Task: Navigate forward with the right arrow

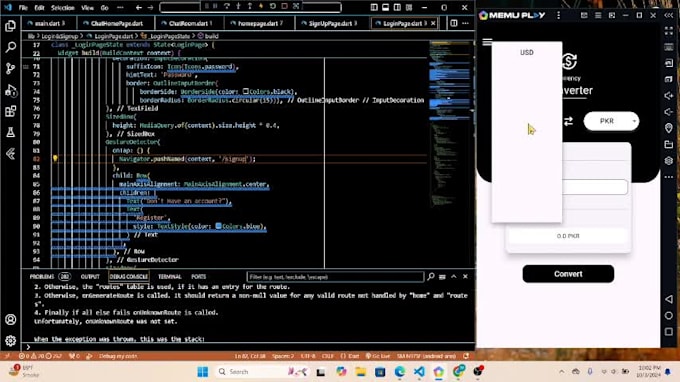Action: [x=150, y=7]
